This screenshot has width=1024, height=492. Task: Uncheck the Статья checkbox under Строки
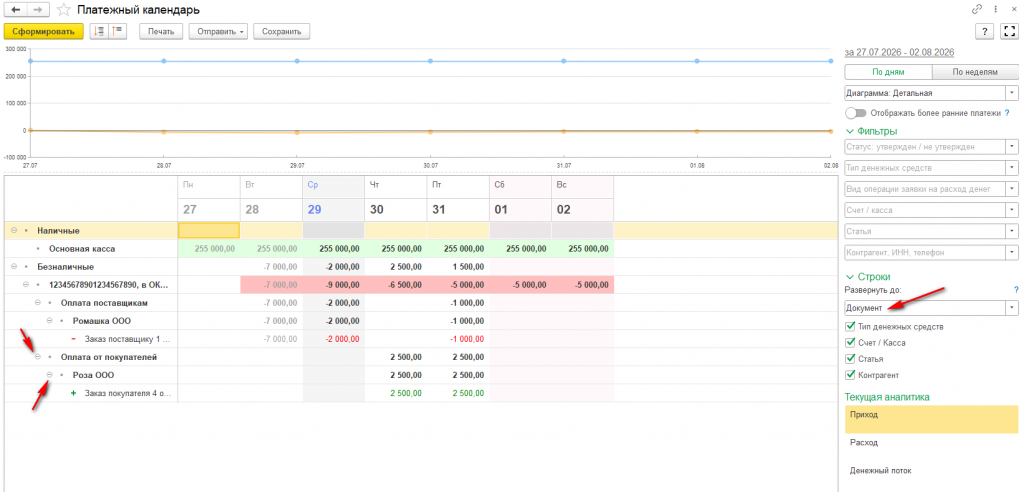point(850,359)
